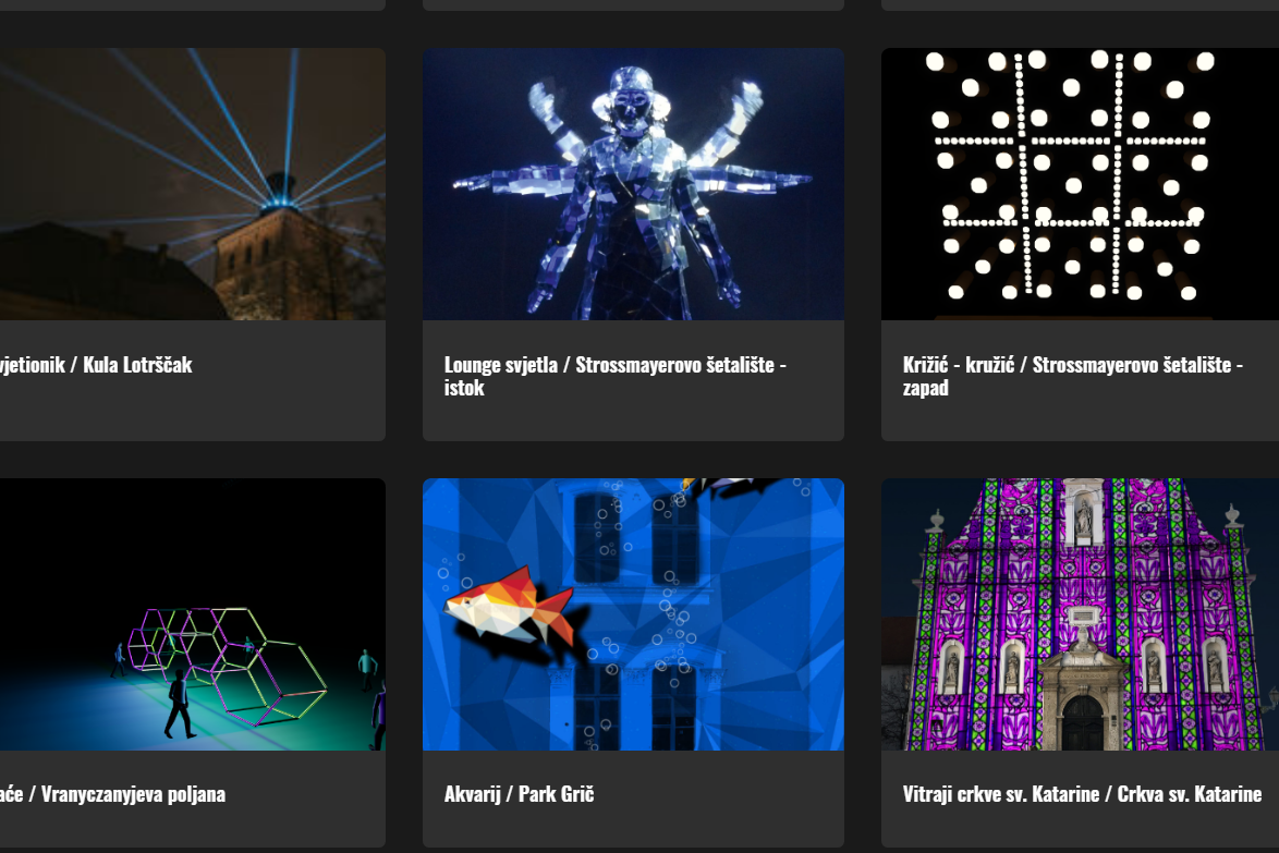The height and width of the screenshot is (853, 1279).
Task: Open the Kula Lotrščak light beams thumbnail
Action: click(192, 184)
